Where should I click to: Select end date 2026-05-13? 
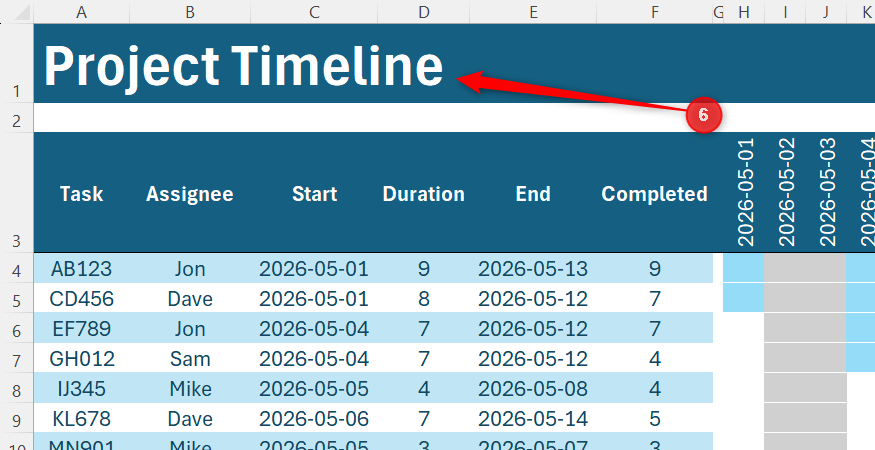point(533,269)
